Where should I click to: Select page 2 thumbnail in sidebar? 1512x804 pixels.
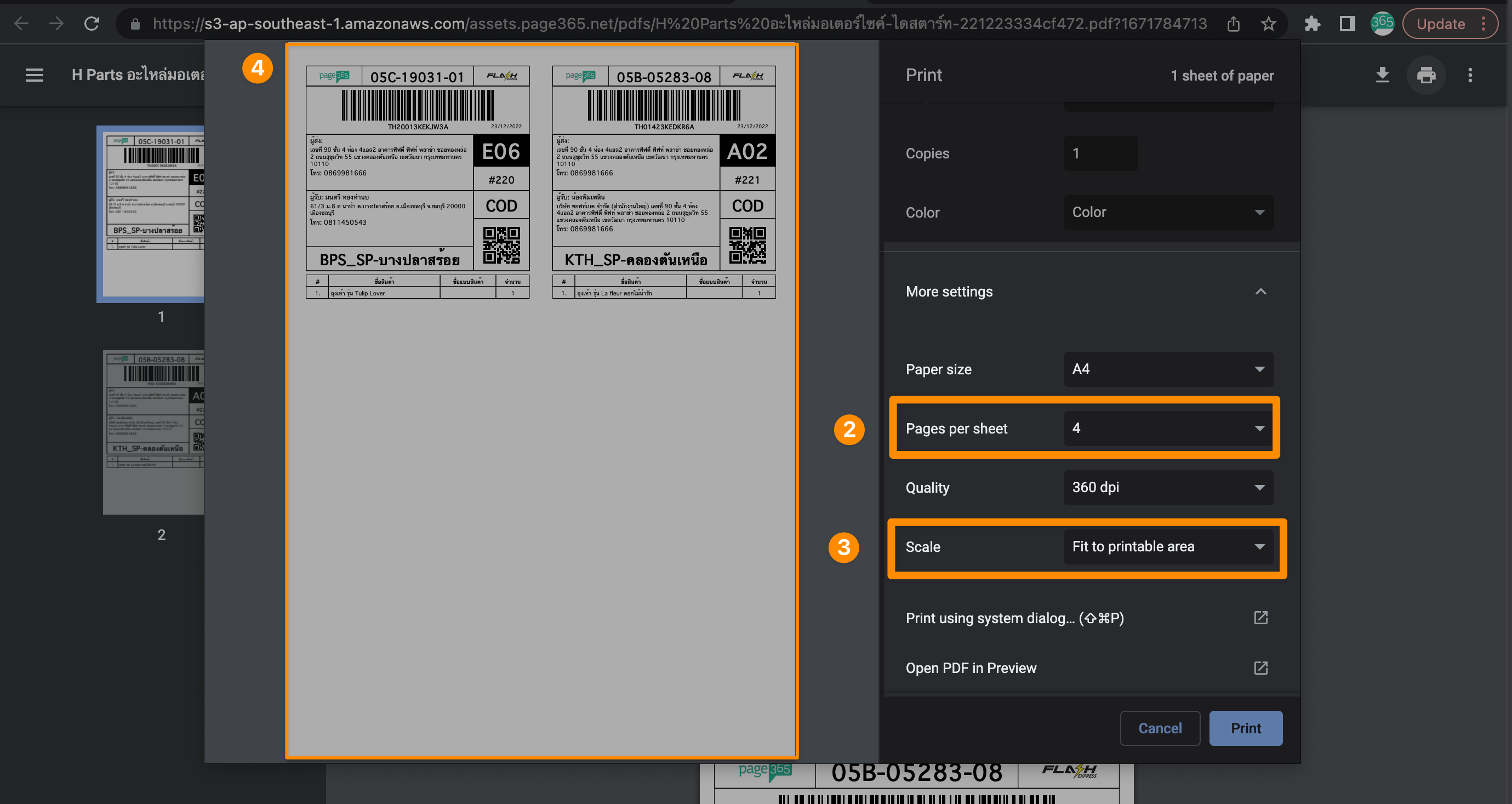154,433
